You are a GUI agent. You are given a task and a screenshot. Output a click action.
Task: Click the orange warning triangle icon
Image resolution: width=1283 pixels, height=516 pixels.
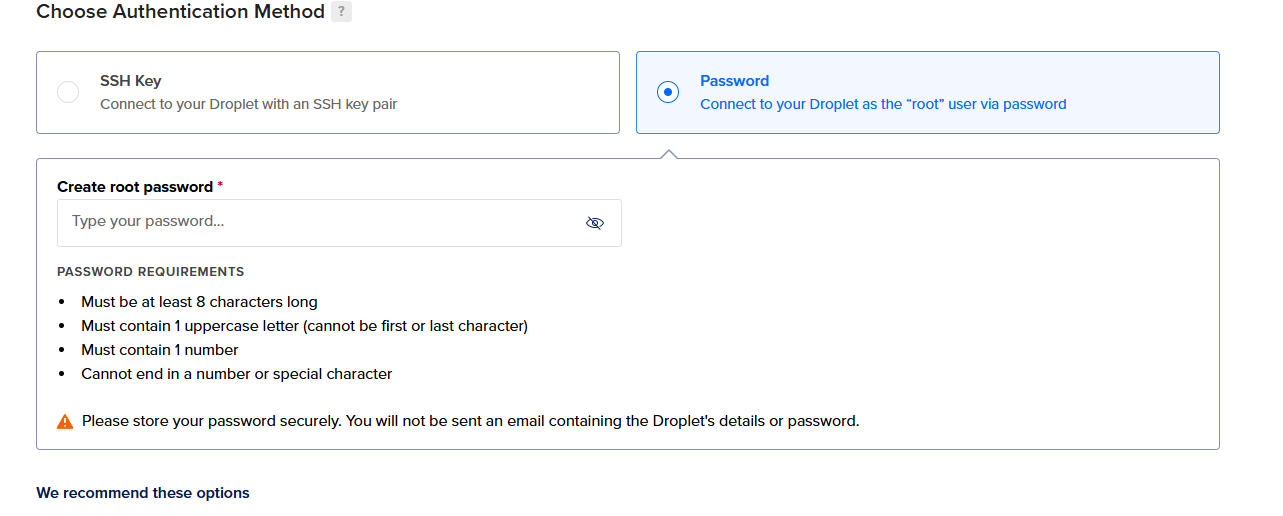coord(65,422)
